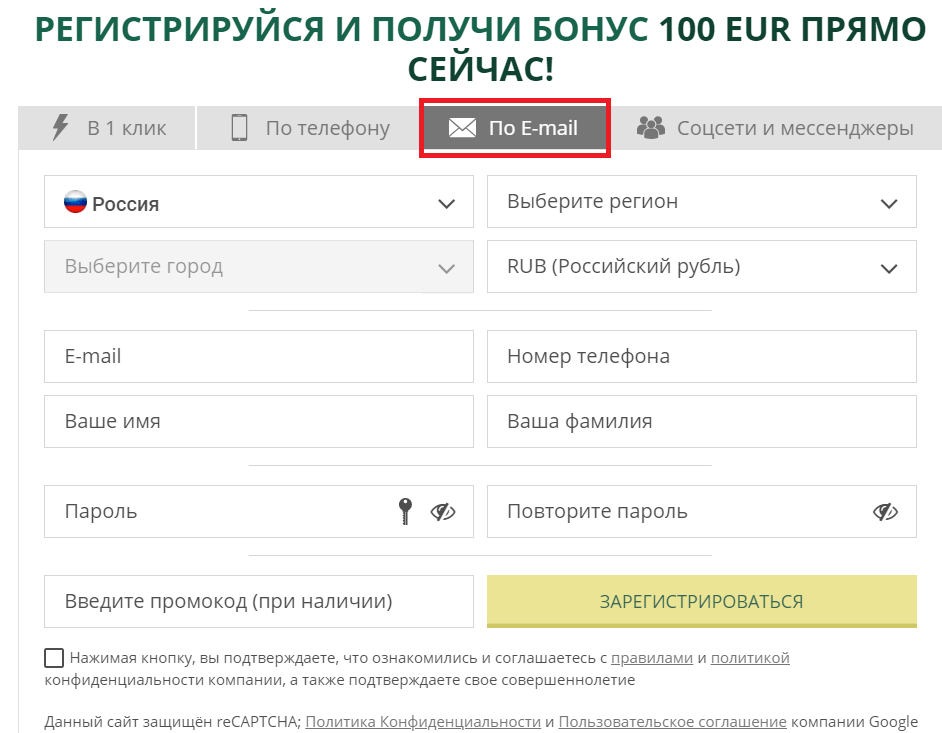
Task: Toggle password visibility in Пароль field
Action: pyautogui.click(x=443, y=512)
